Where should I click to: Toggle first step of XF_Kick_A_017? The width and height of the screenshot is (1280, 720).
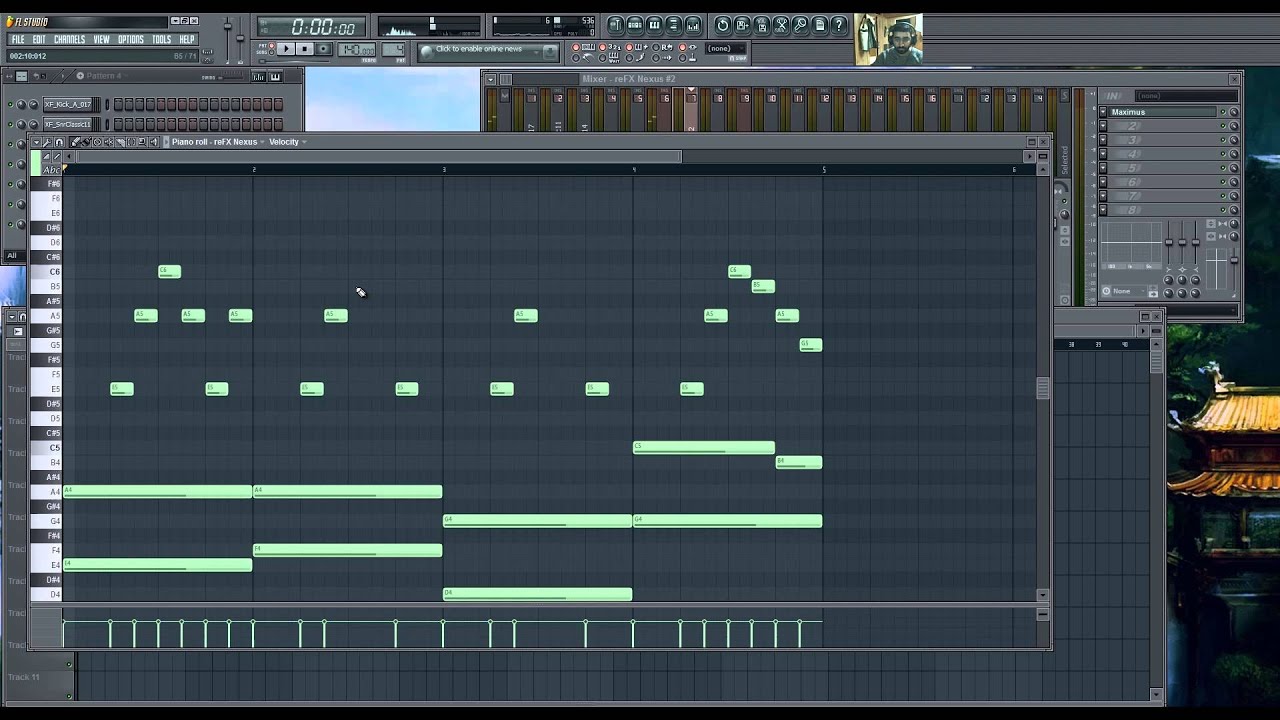pos(118,104)
